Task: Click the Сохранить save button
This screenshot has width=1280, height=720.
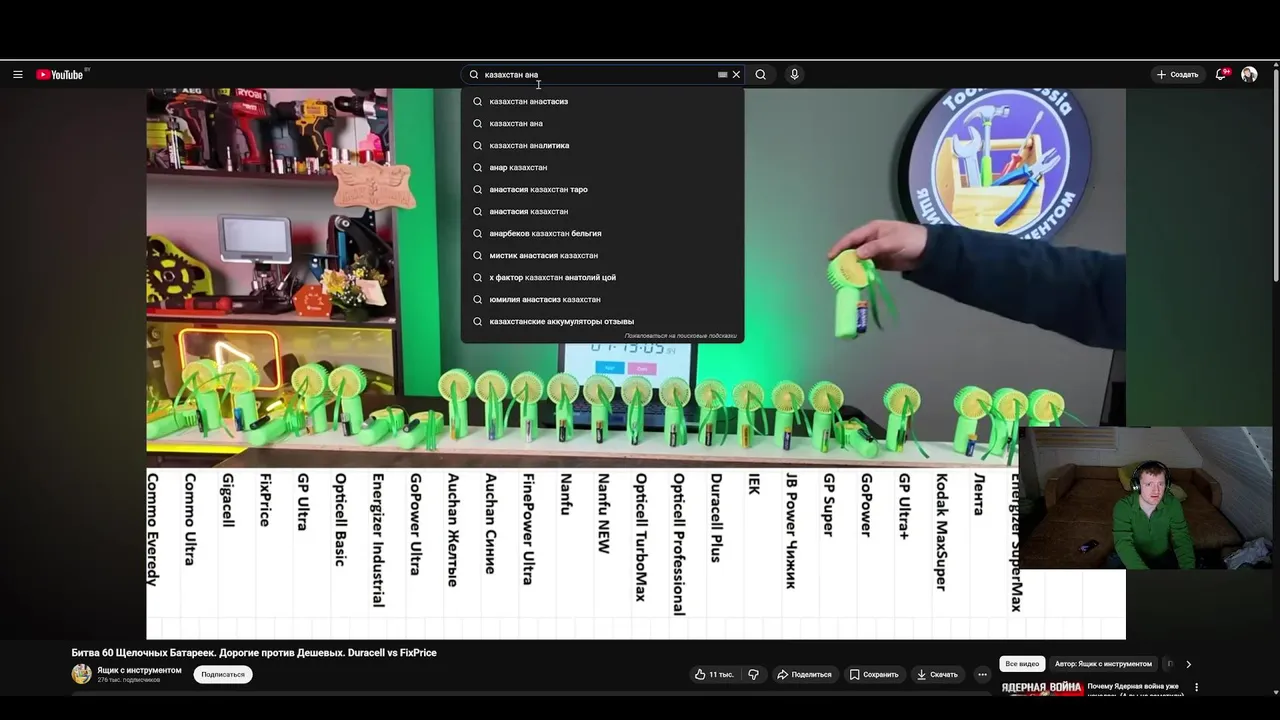Action: [x=874, y=675]
